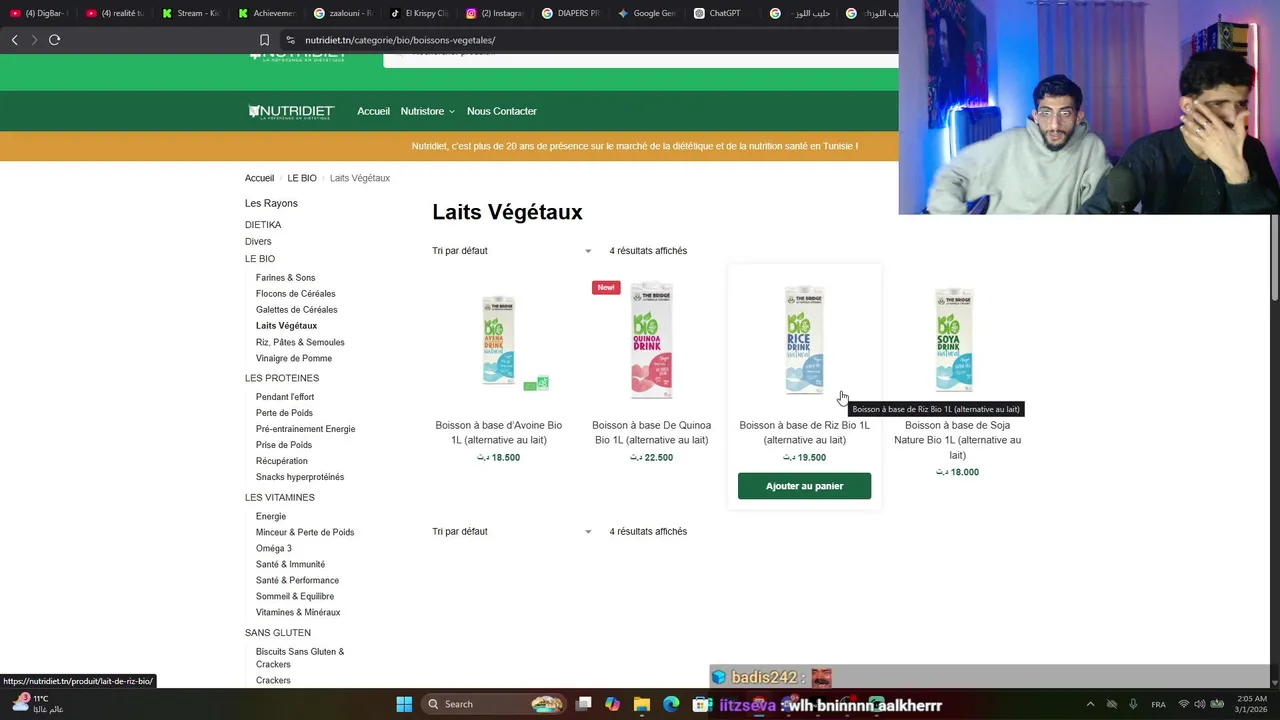Click LE BIO breadcrumb link
1280x720 pixels.
pos(302,178)
